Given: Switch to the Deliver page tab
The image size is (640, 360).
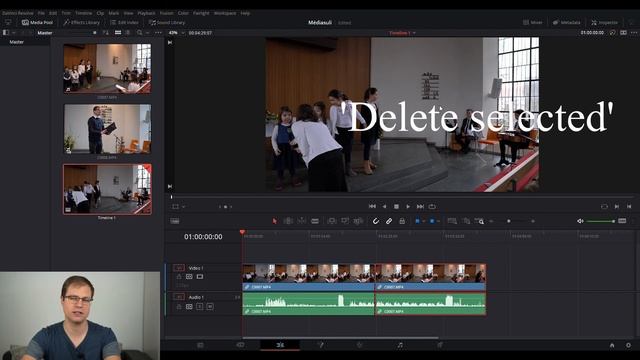Looking at the screenshot, I should pos(440,345).
